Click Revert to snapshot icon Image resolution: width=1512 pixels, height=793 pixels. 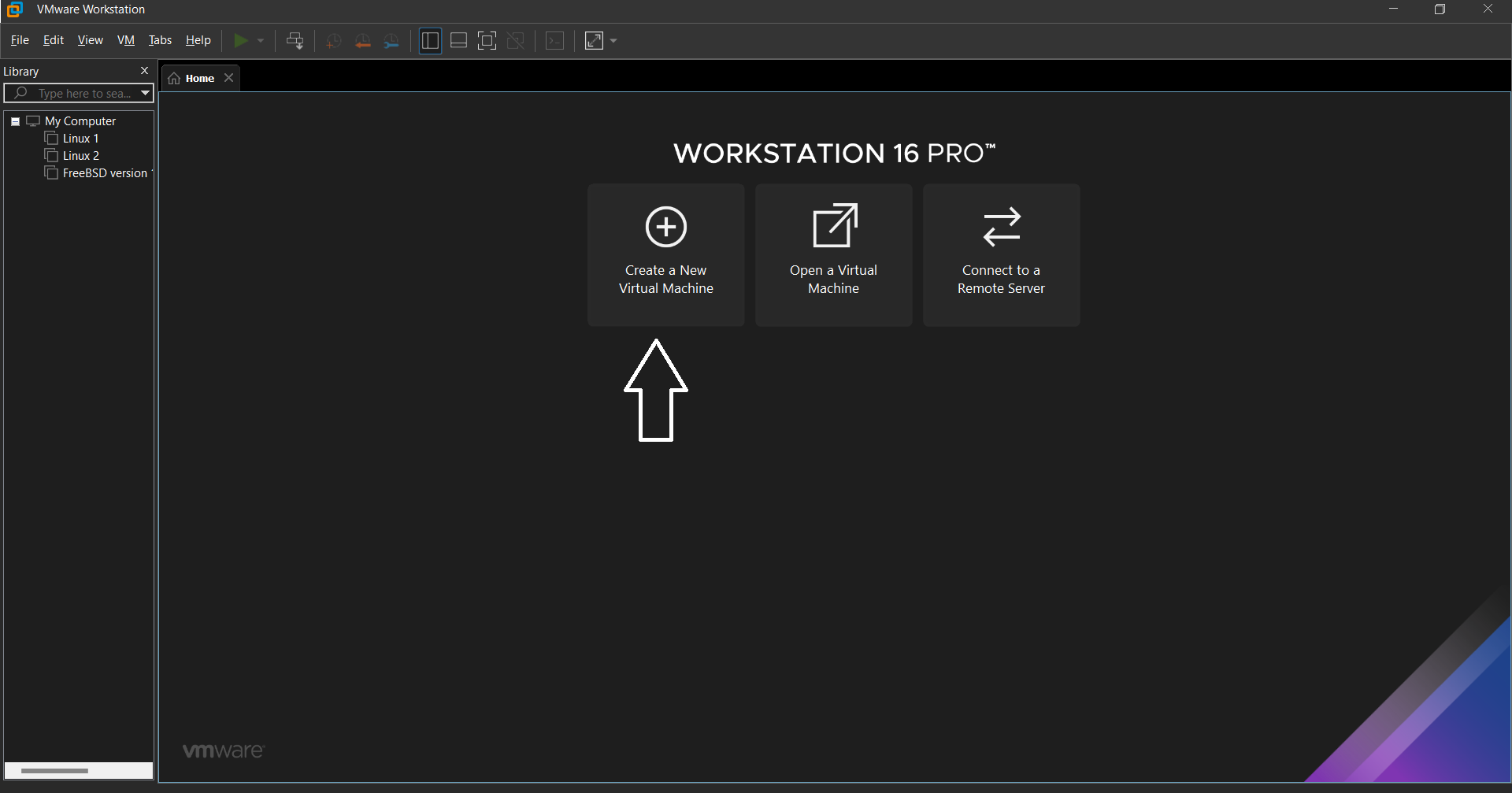pos(362,41)
